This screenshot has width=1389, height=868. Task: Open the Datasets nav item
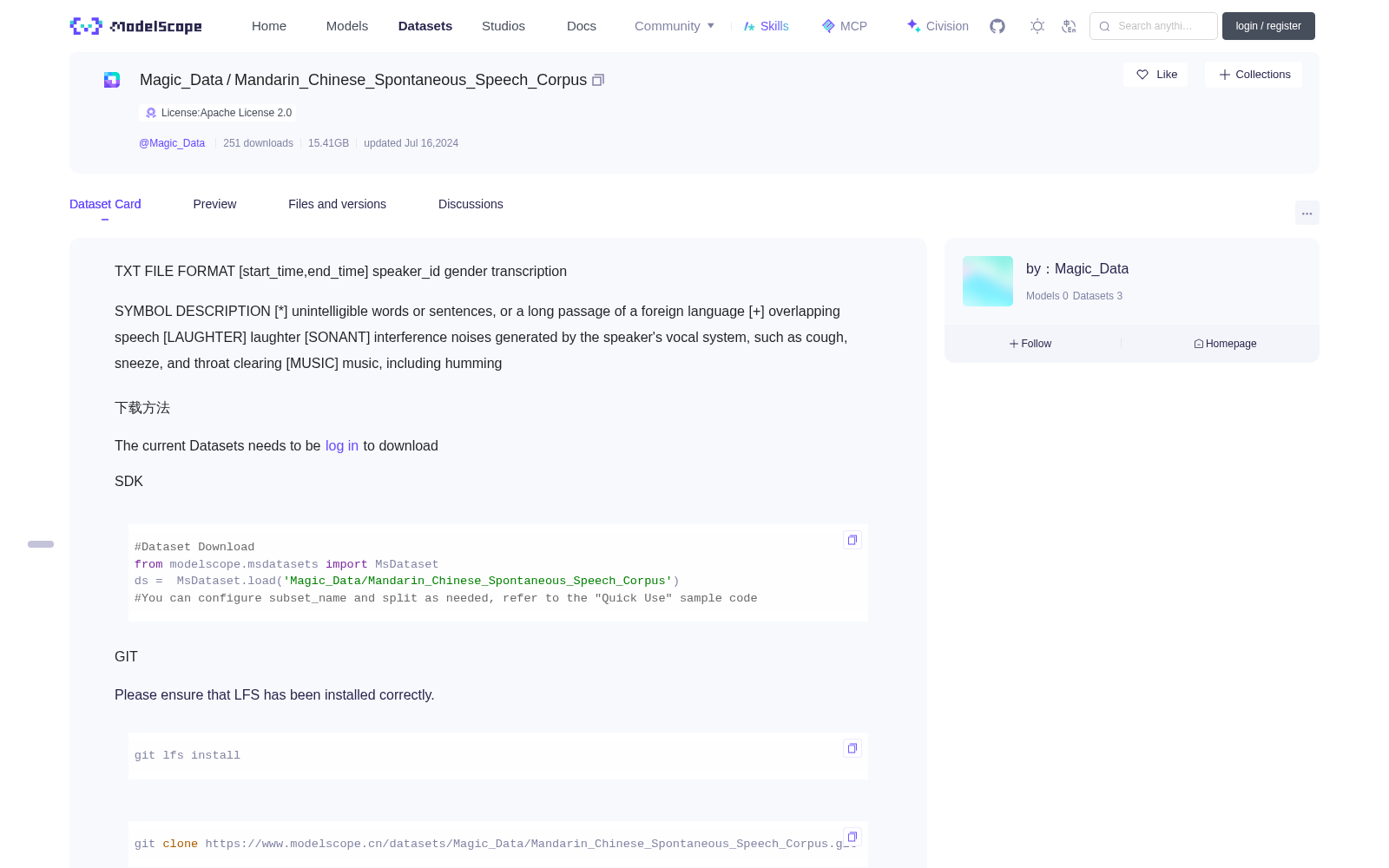point(425,26)
